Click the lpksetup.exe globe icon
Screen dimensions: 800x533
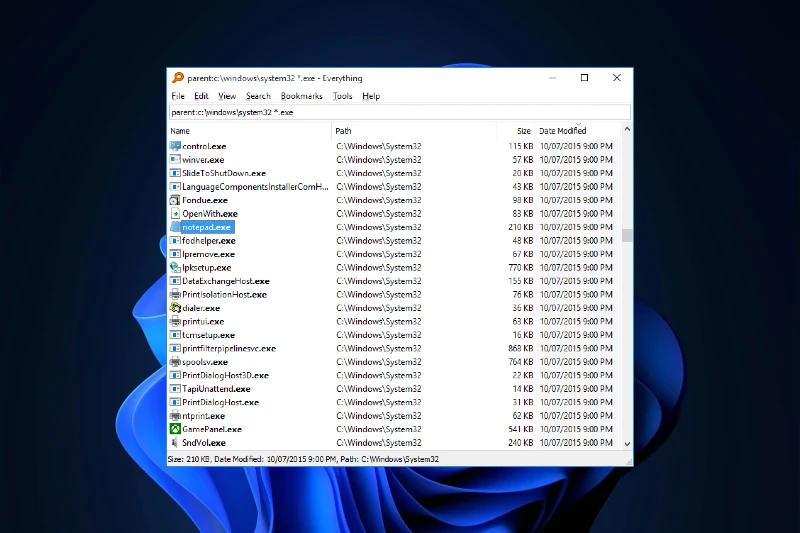[x=175, y=267]
